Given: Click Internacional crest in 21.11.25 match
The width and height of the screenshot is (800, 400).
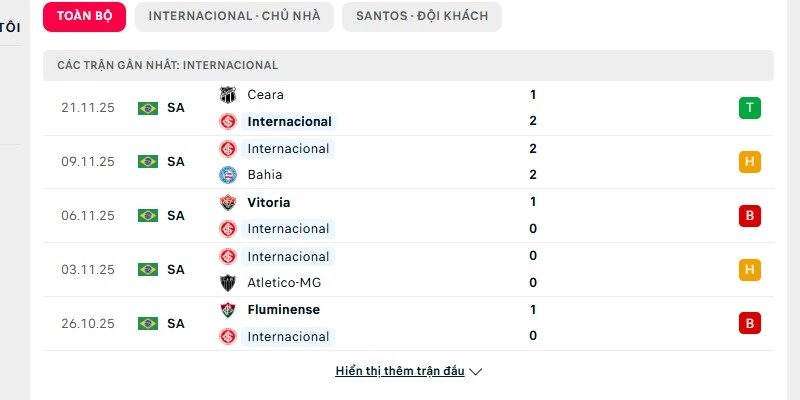Looking at the screenshot, I should (228, 122).
